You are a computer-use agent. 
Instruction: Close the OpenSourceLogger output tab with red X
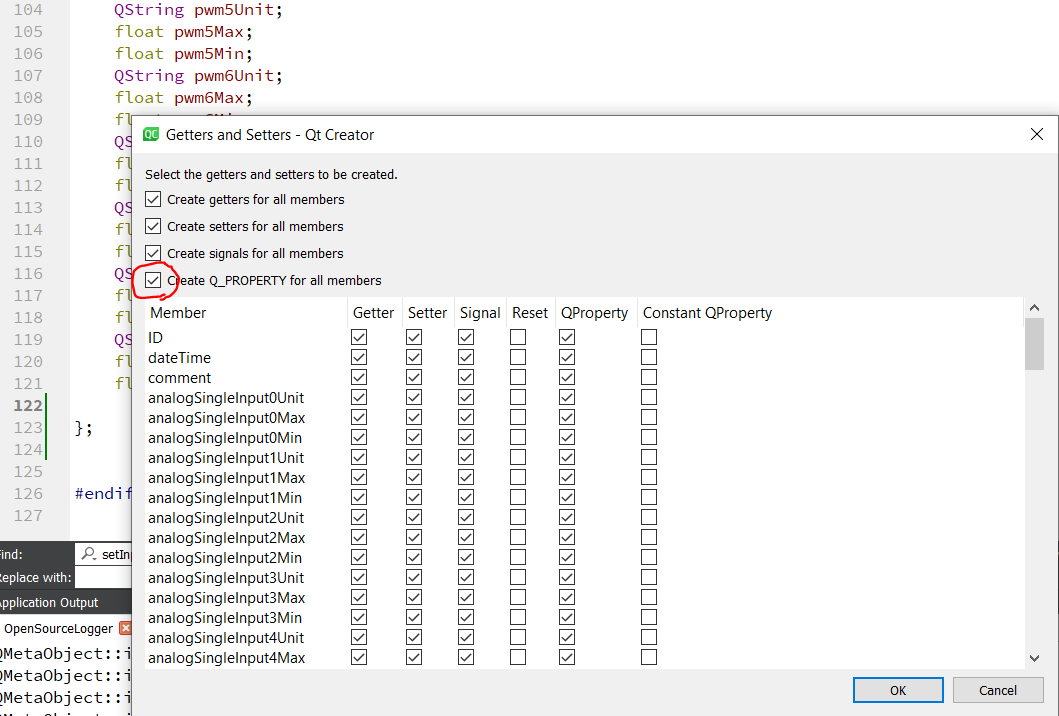[x=125, y=628]
